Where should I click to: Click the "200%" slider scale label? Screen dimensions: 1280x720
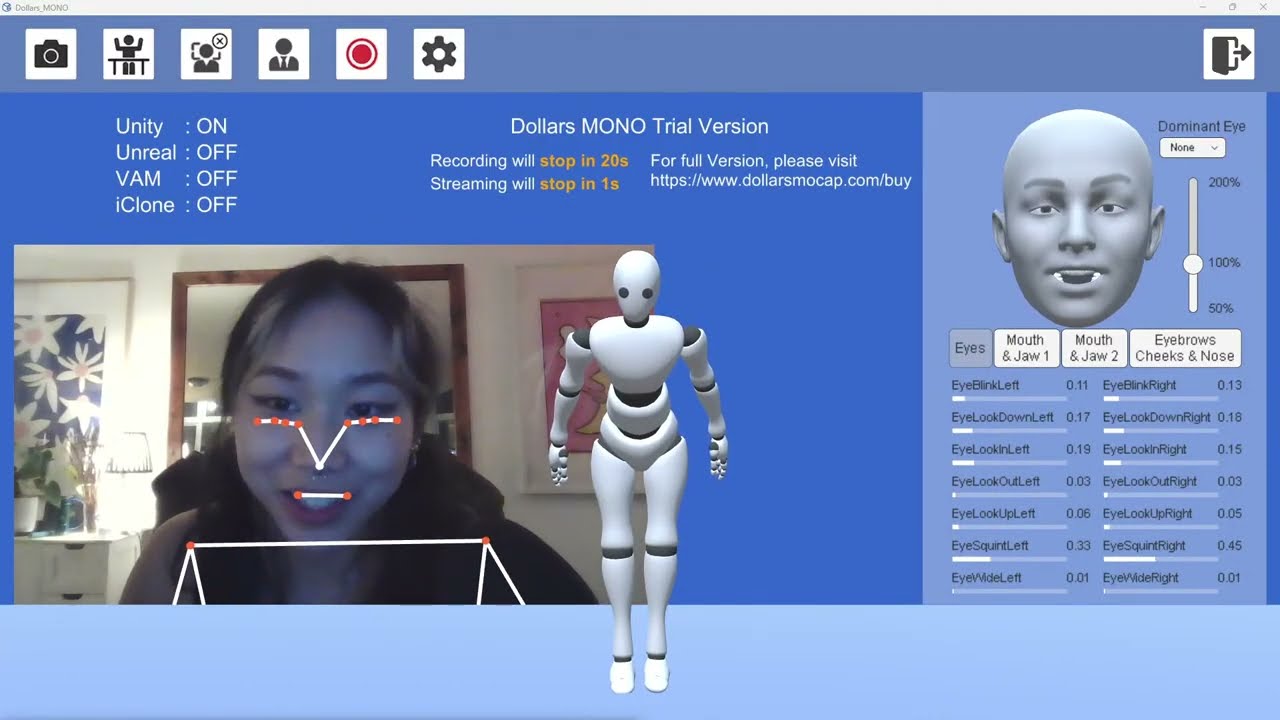coord(1225,183)
